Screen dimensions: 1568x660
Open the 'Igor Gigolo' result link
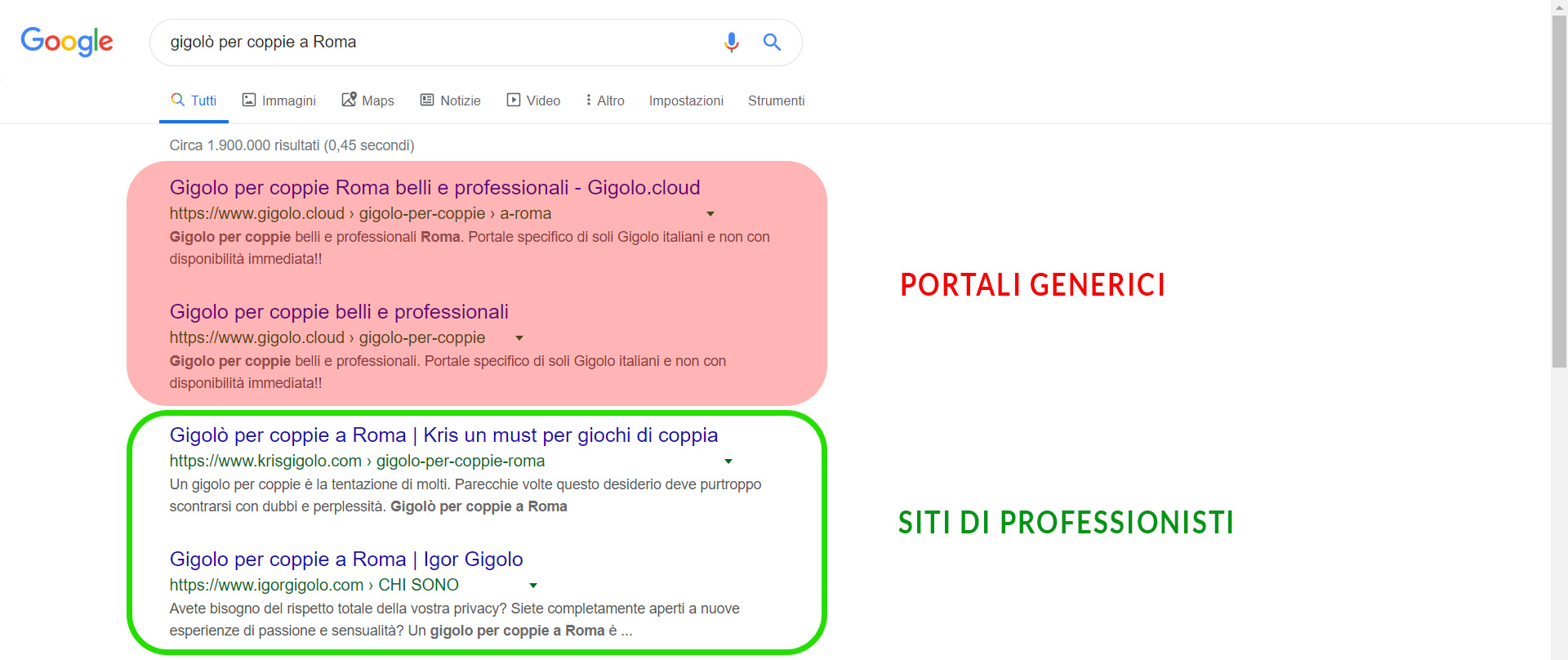click(x=346, y=560)
